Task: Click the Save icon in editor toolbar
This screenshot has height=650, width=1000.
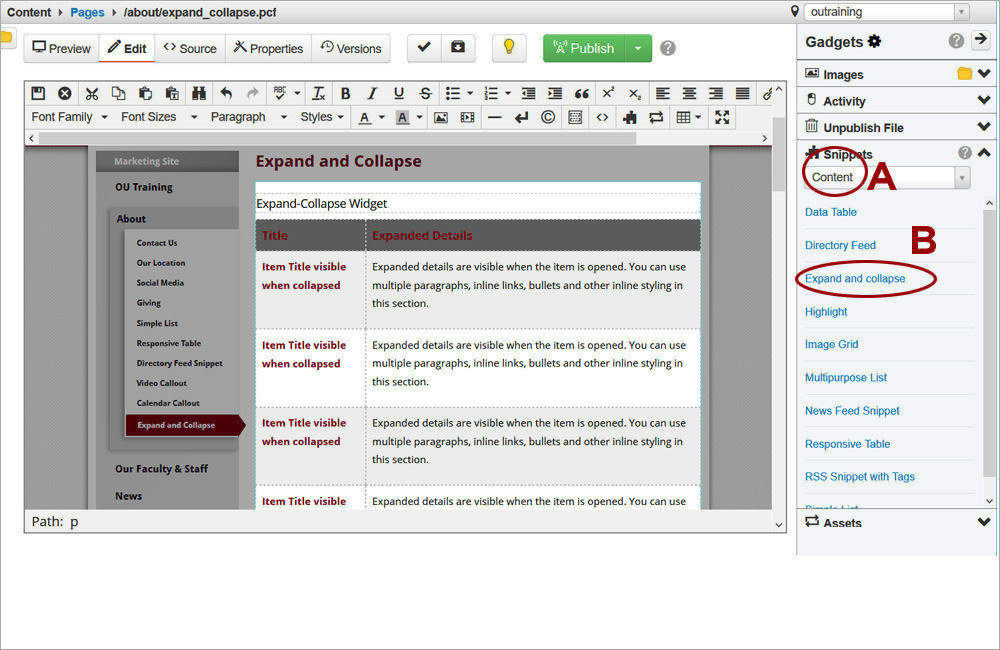Action: tap(38, 93)
